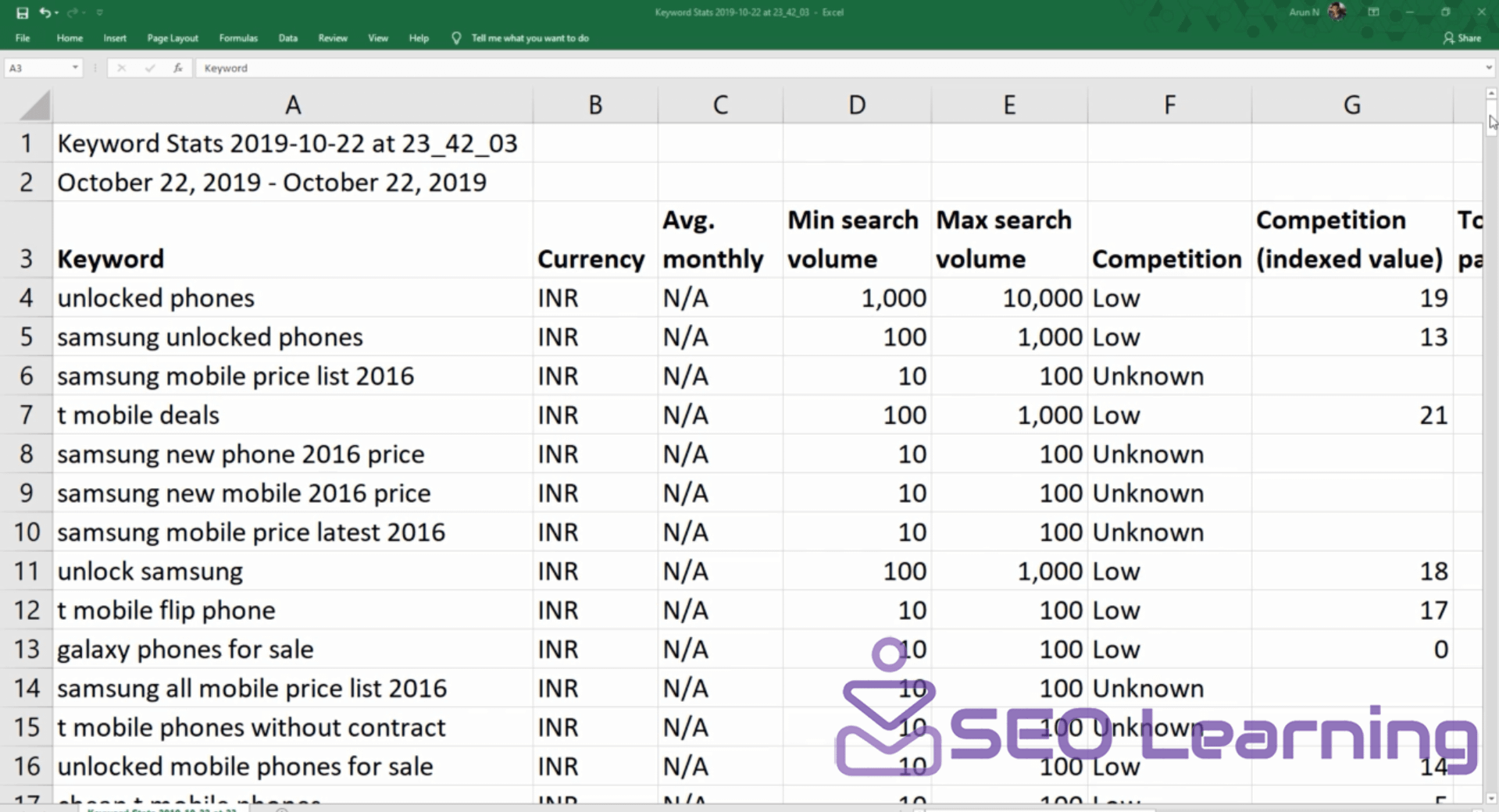1499x812 pixels.
Task: Click the 'unlocked phones' keyword cell
Action: [293, 297]
